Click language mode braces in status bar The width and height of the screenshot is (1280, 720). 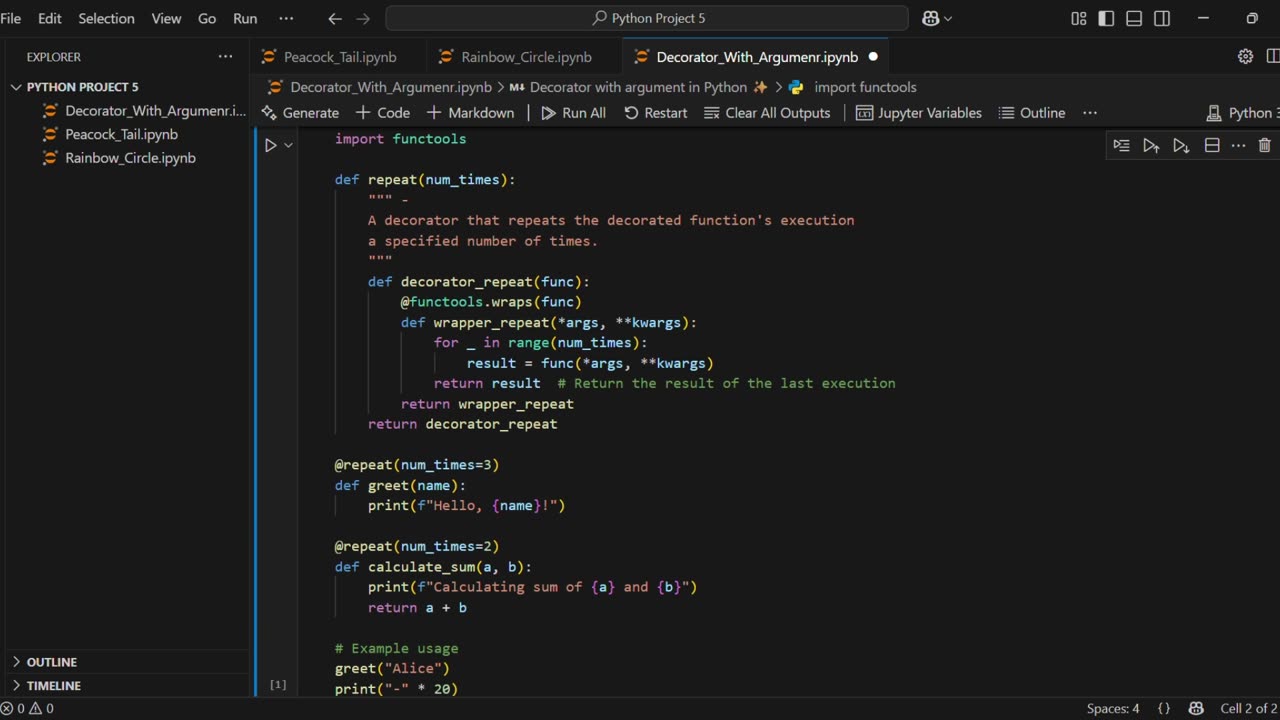(1164, 709)
